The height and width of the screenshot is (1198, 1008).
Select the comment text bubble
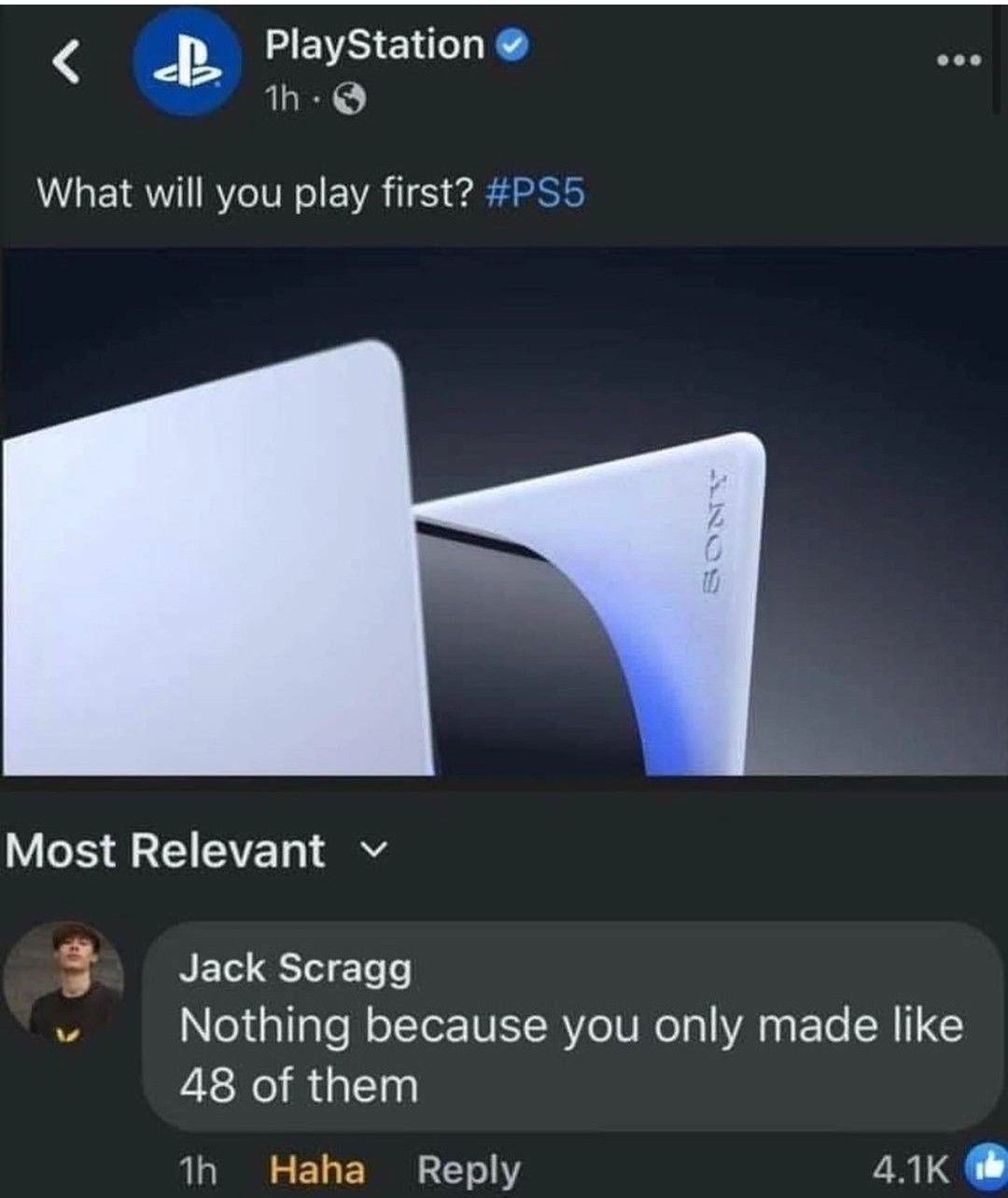pos(572,1026)
